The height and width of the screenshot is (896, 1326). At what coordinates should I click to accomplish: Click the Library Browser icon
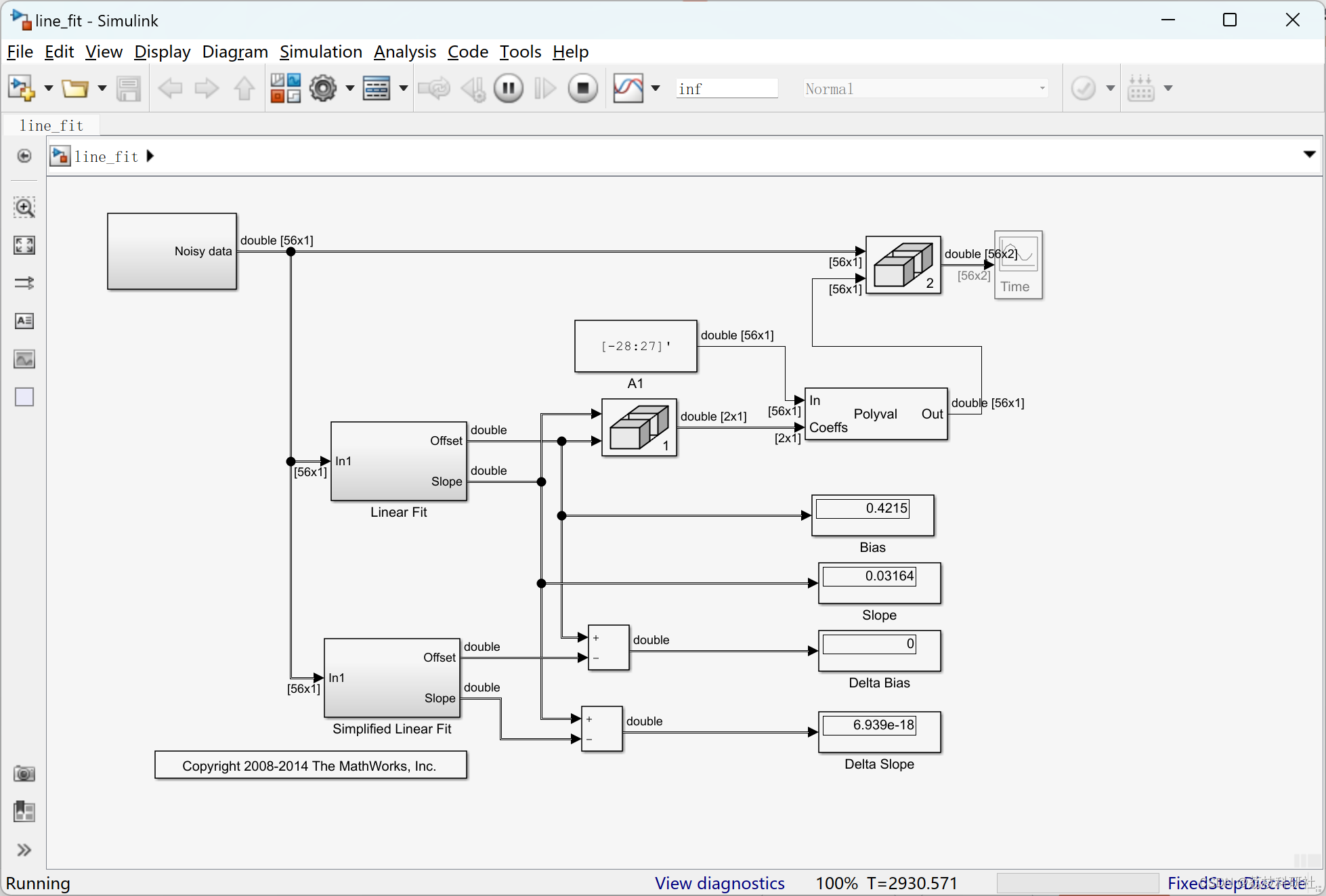[x=285, y=88]
